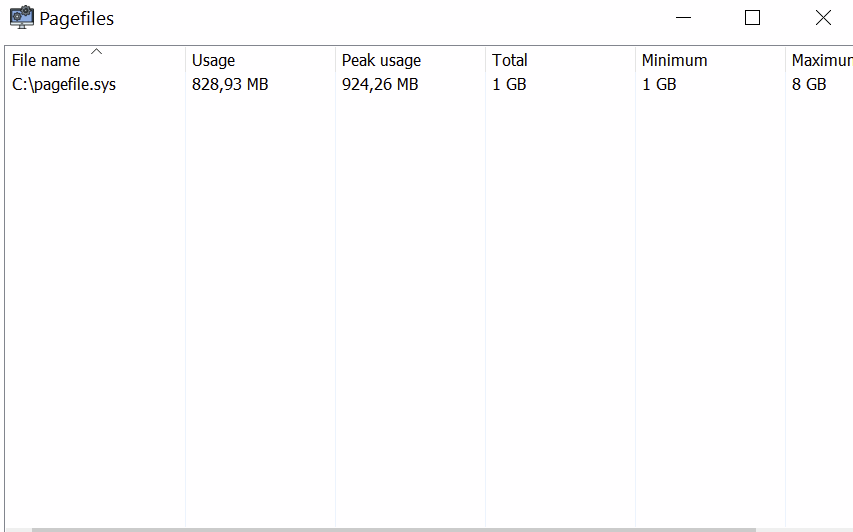The height and width of the screenshot is (532, 853).
Task: Click the 924,26 MB peak usage value
Action: [x=380, y=85]
